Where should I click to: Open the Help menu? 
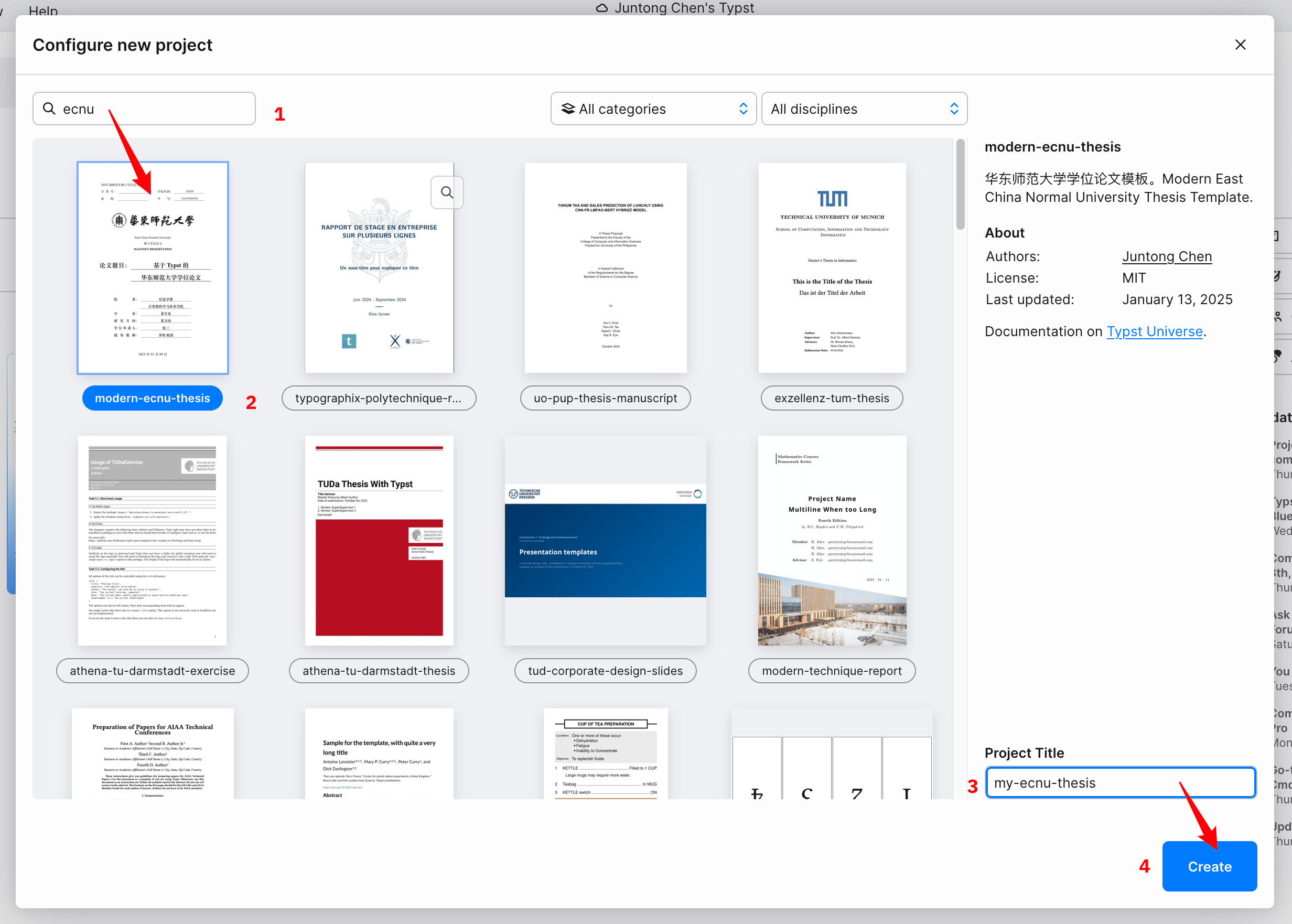point(43,10)
